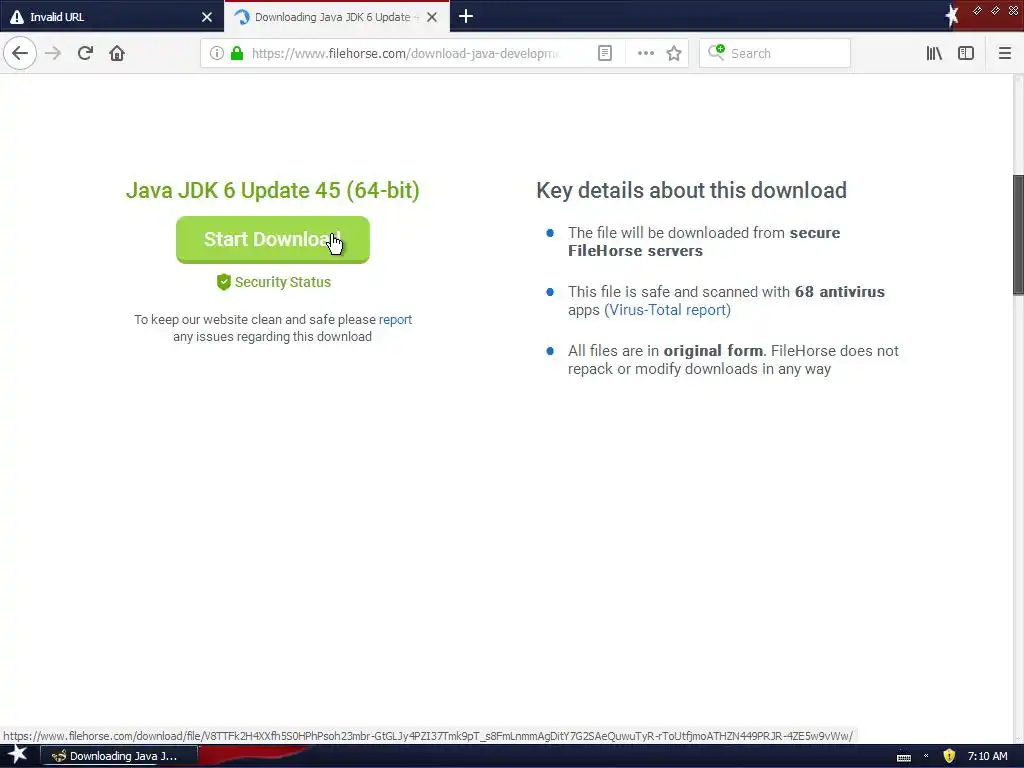Bookmark this page with the star
The height and width of the screenshot is (768, 1024).
674,54
